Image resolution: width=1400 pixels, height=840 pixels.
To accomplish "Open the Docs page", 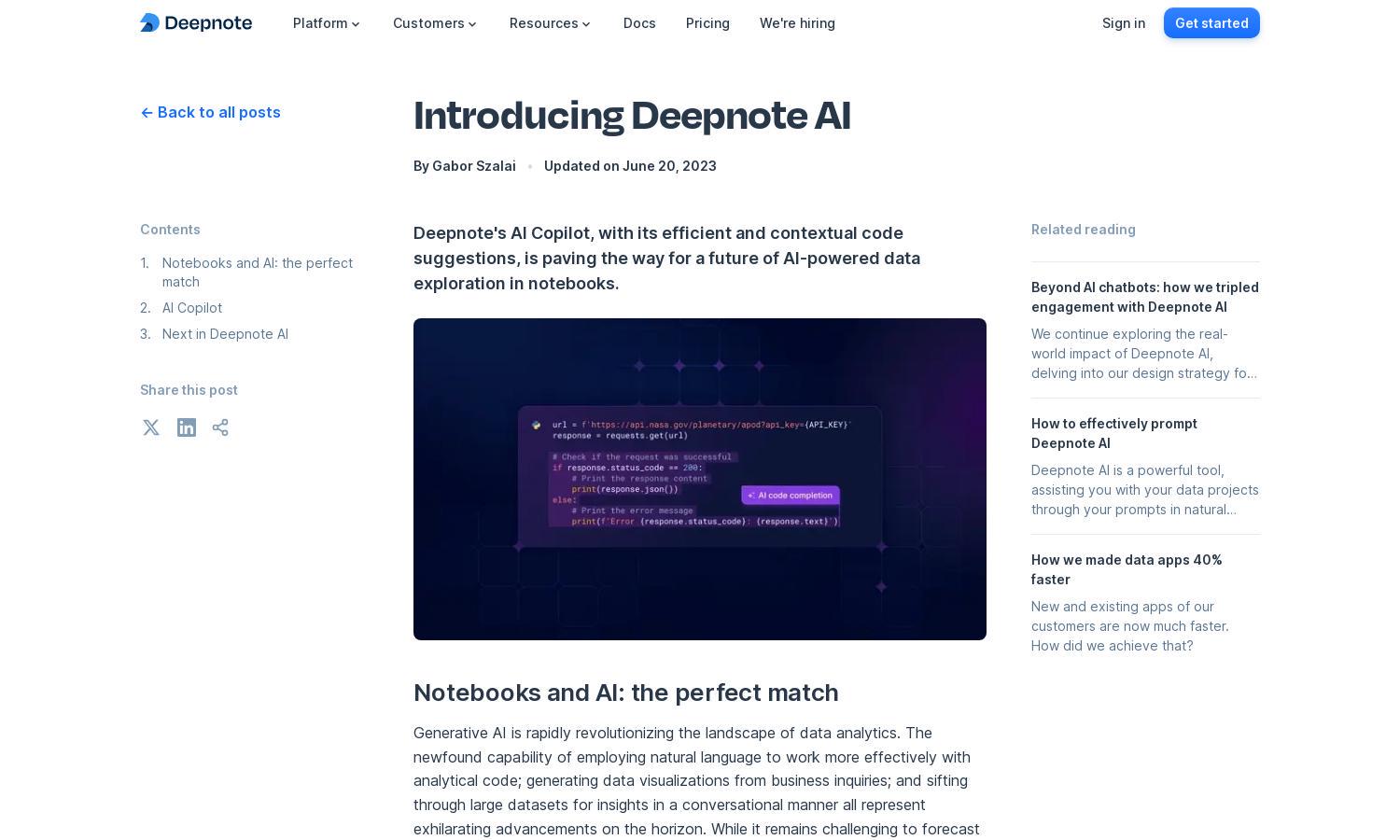I will point(639,22).
